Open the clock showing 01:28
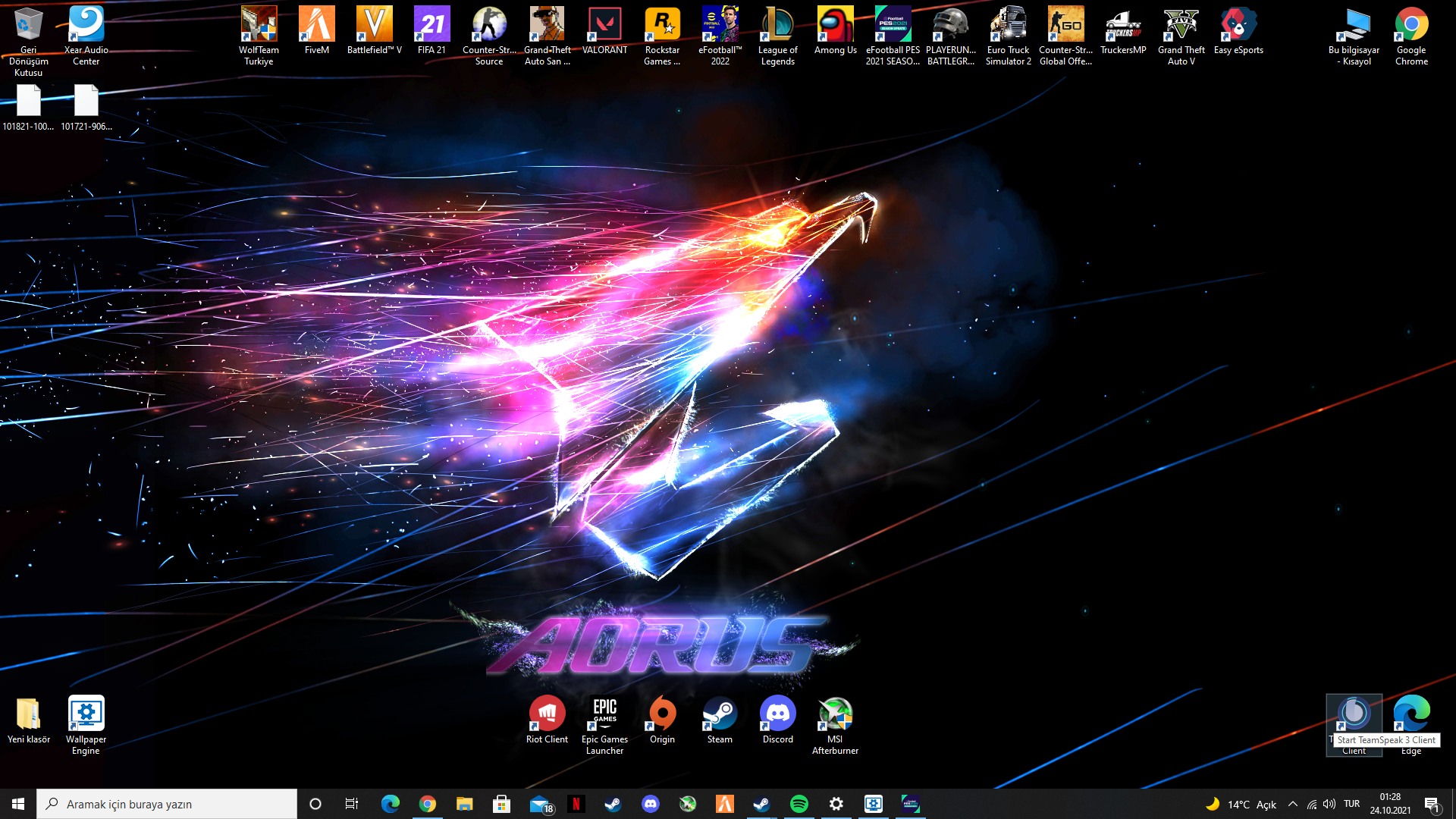1456x819 pixels. (1391, 804)
